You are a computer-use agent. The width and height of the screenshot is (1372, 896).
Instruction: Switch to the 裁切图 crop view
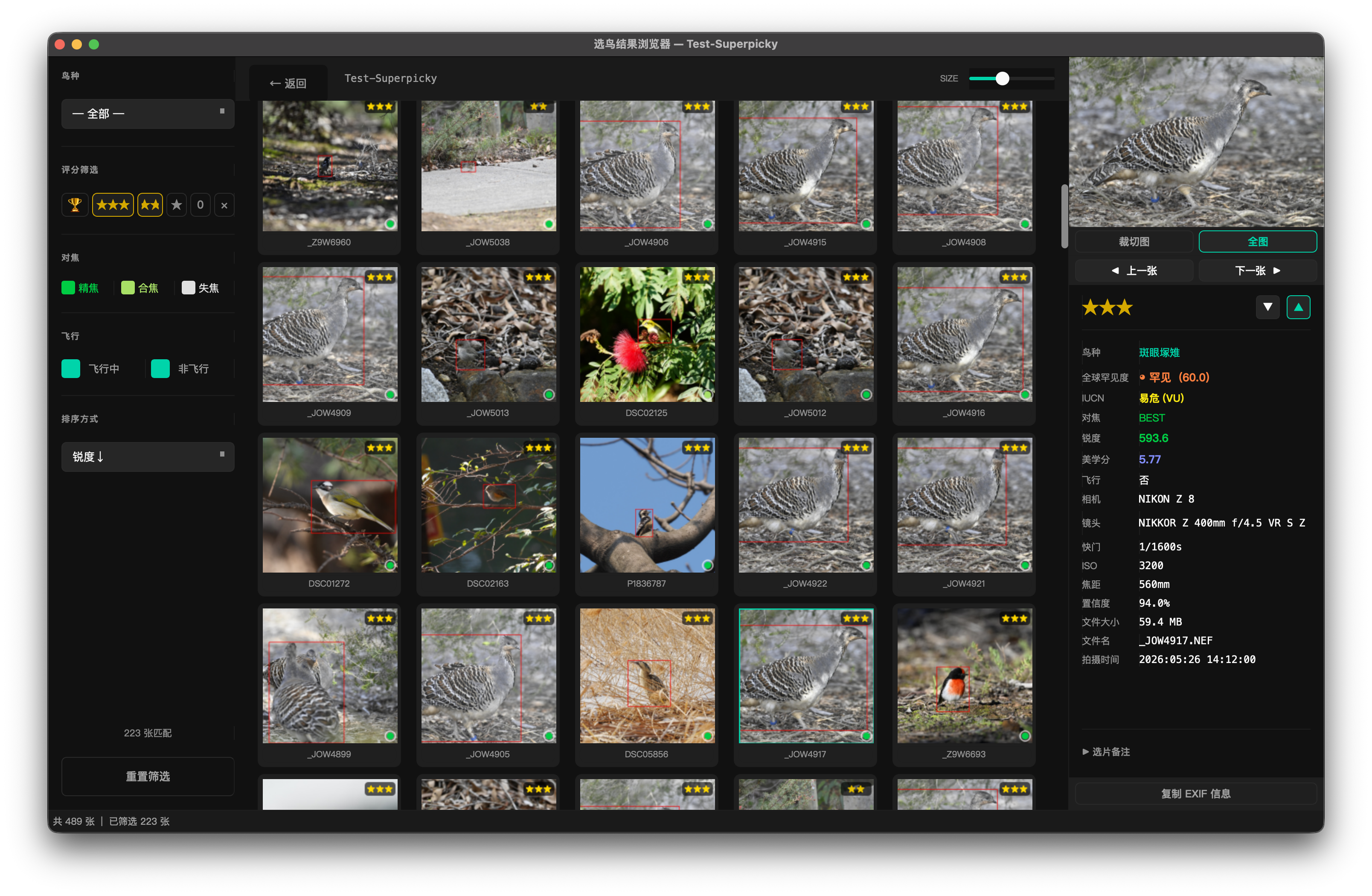1134,241
